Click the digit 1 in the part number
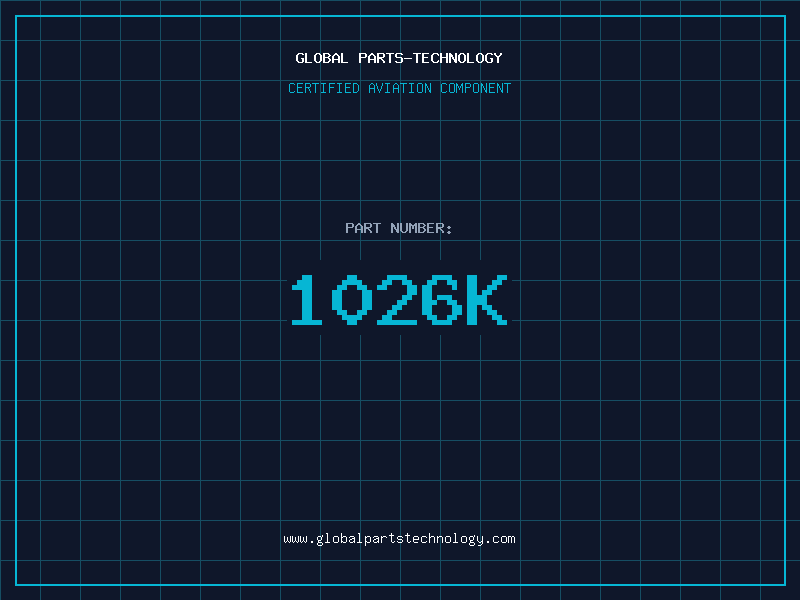 (309, 300)
